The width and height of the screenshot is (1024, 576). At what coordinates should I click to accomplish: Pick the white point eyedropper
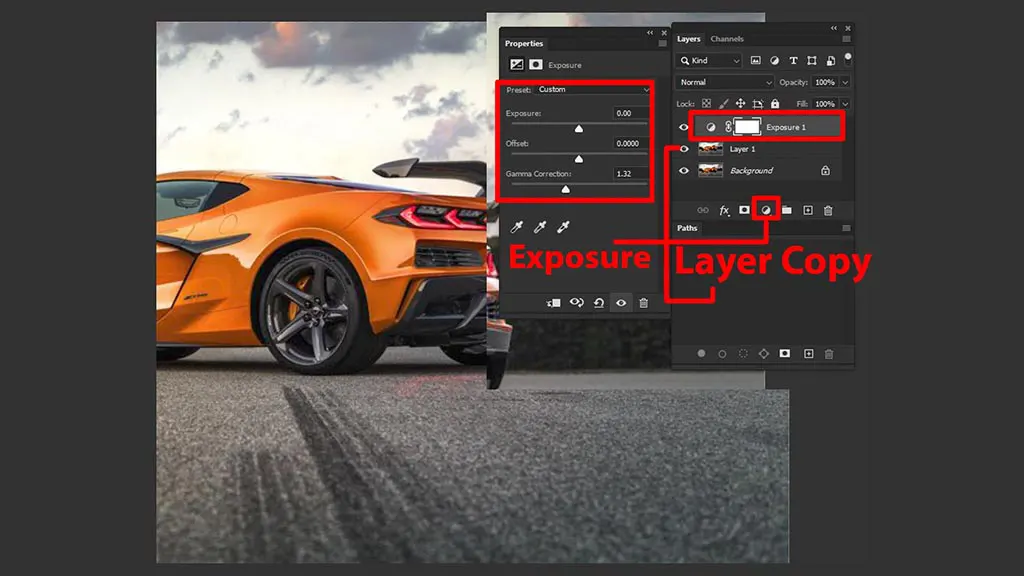[563, 227]
